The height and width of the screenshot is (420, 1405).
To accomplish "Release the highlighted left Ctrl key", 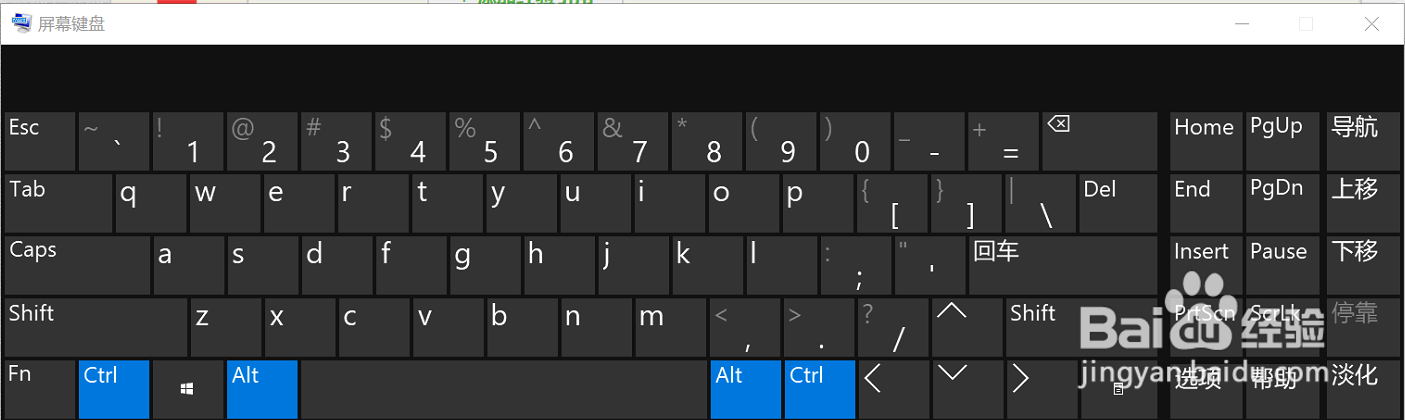I will coord(114,388).
